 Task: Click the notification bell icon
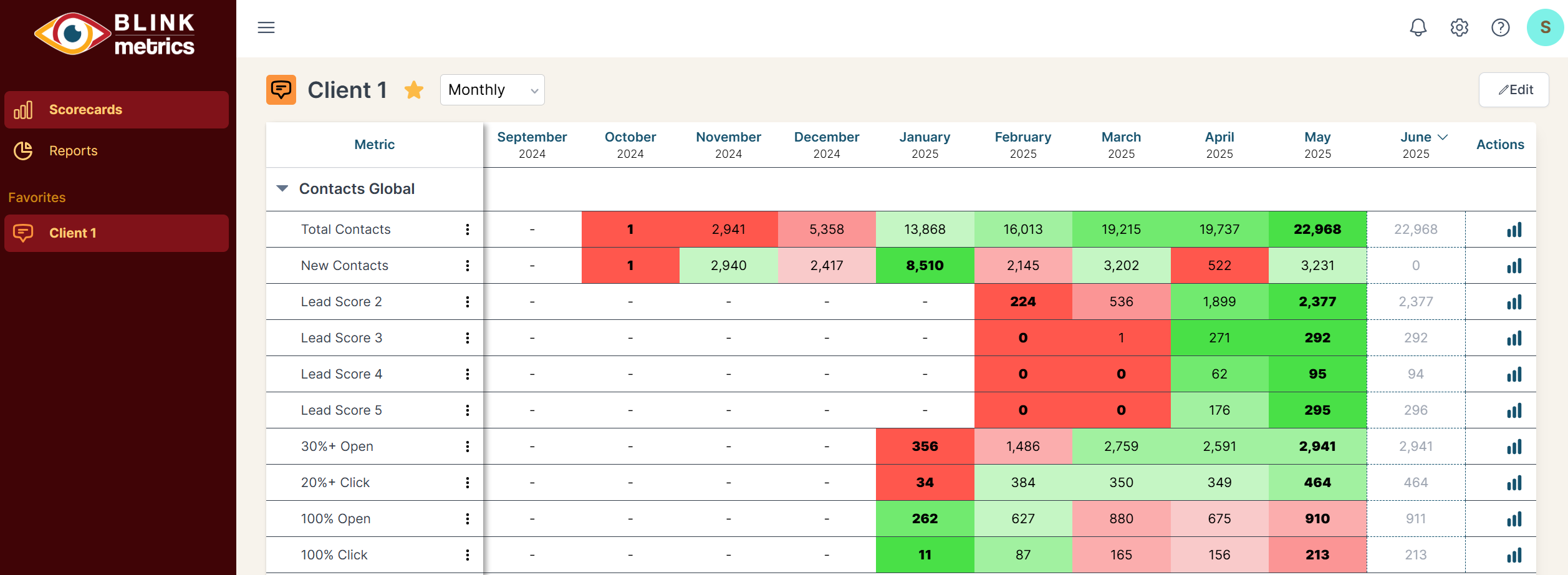click(x=1417, y=27)
